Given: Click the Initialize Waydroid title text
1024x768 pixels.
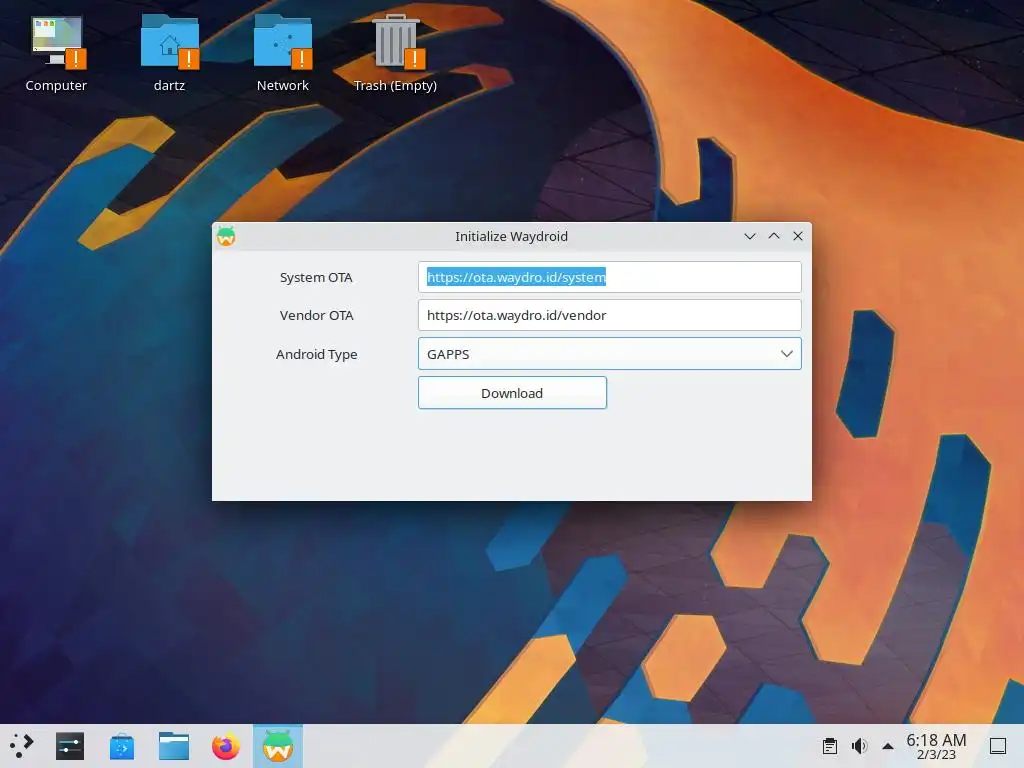Looking at the screenshot, I should coord(511,236).
